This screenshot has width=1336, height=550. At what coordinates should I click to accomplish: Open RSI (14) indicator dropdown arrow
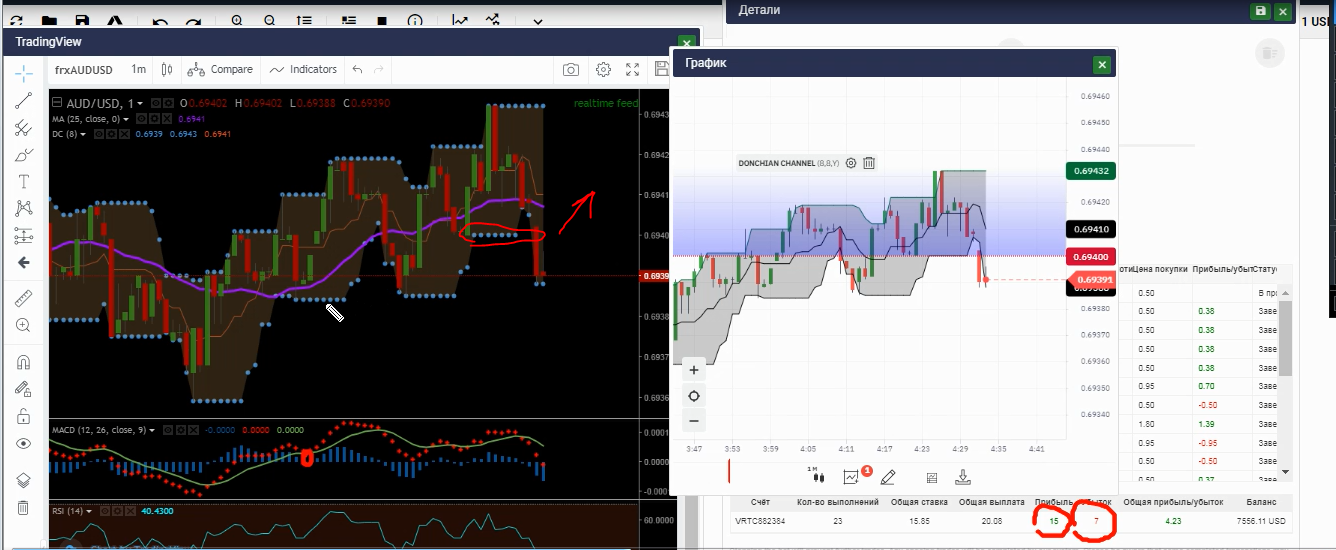tap(90, 511)
